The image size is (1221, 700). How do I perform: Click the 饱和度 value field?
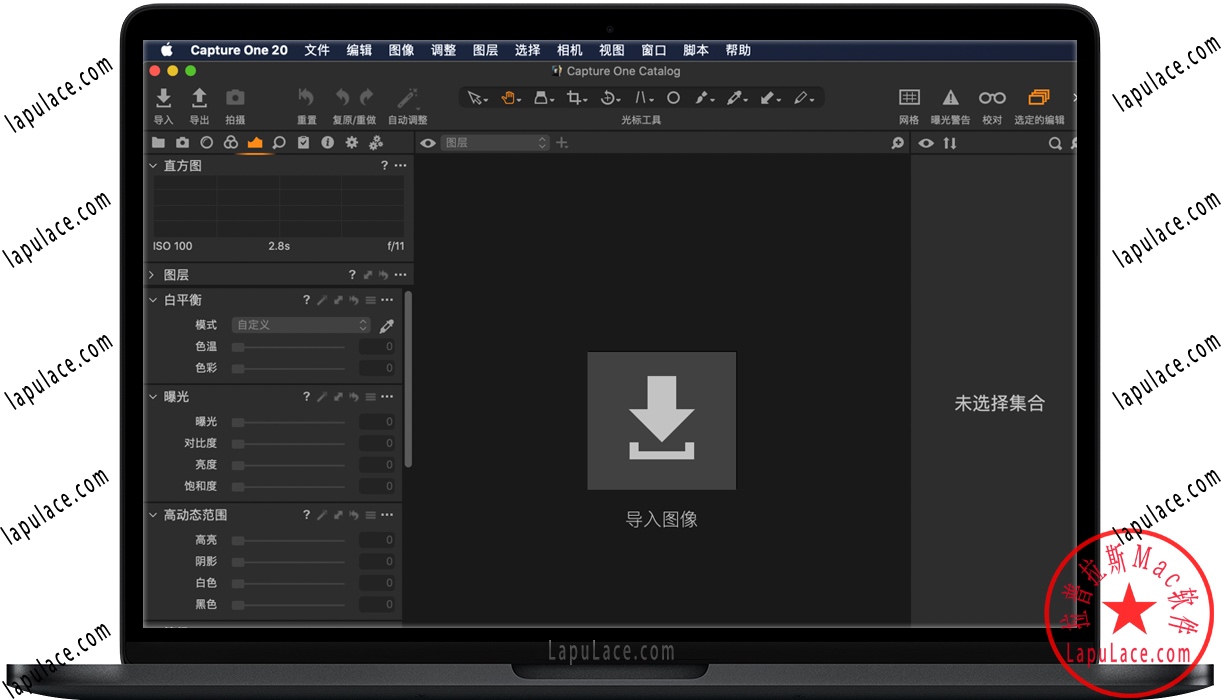point(377,486)
